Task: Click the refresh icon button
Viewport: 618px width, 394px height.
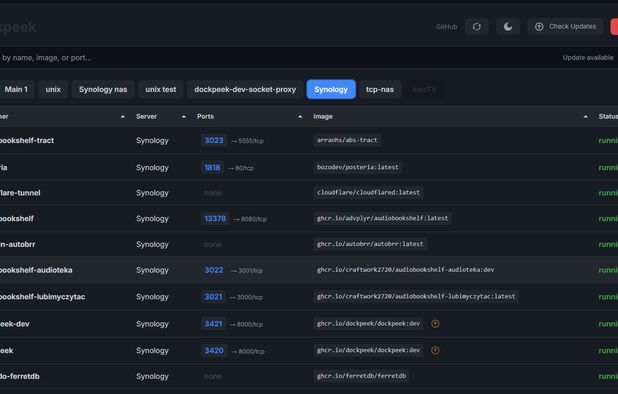Action: (477, 27)
